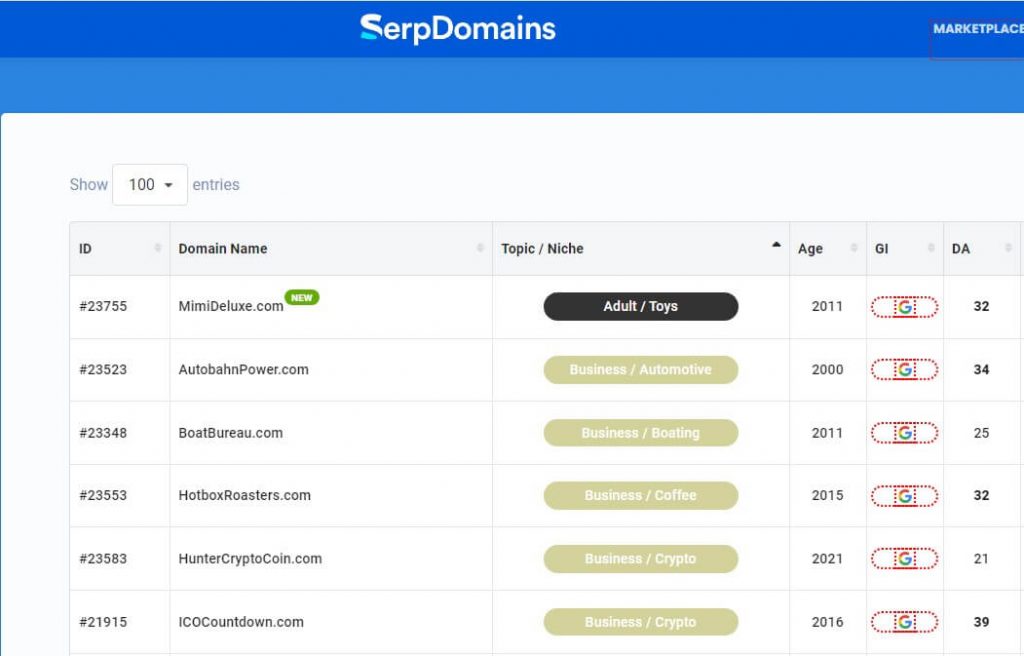Click Google index icon for MimiDeluxe.com
Image resolution: width=1024 pixels, height=656 pixels.
pyautogui.click(x=904, y=307)
